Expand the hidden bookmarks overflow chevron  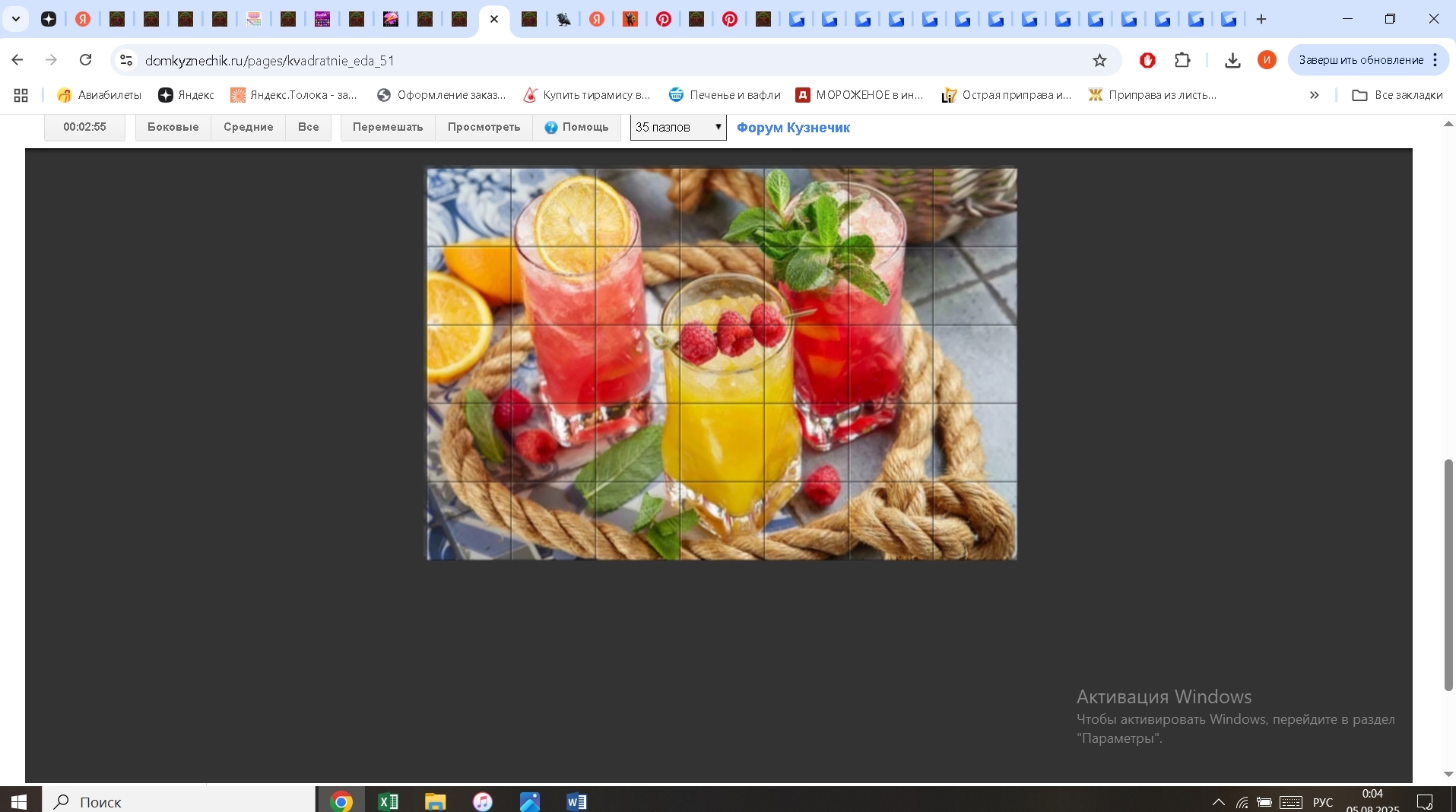point(1314,95)
